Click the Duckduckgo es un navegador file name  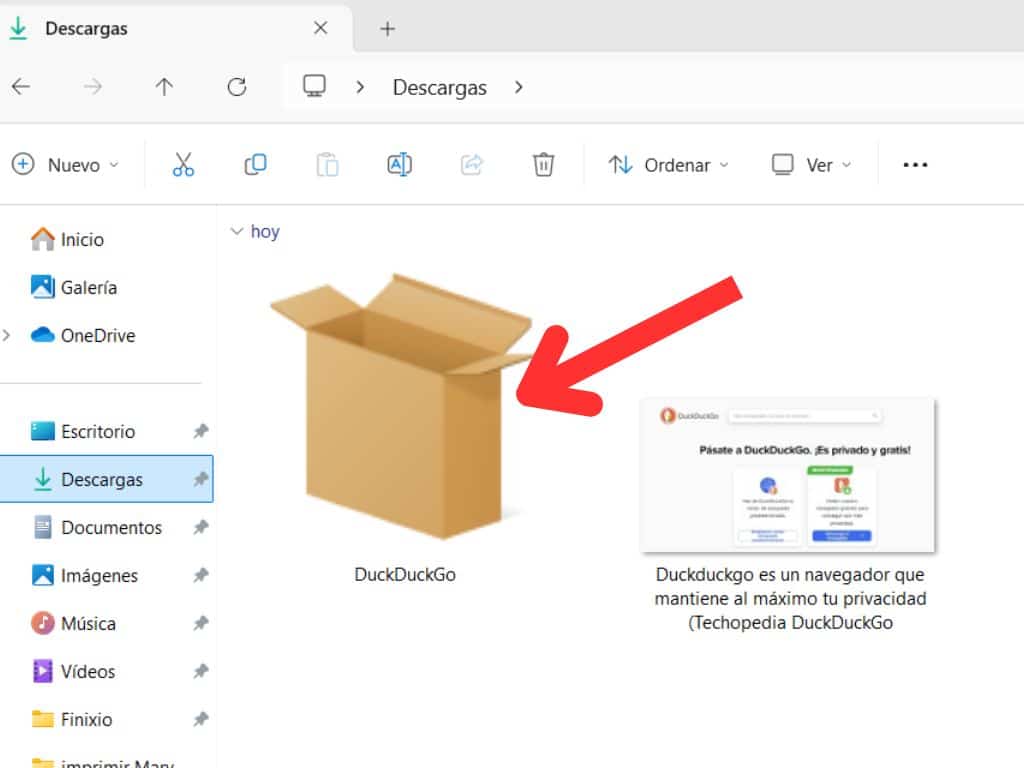pyautogui.click(x=790, y=599)
